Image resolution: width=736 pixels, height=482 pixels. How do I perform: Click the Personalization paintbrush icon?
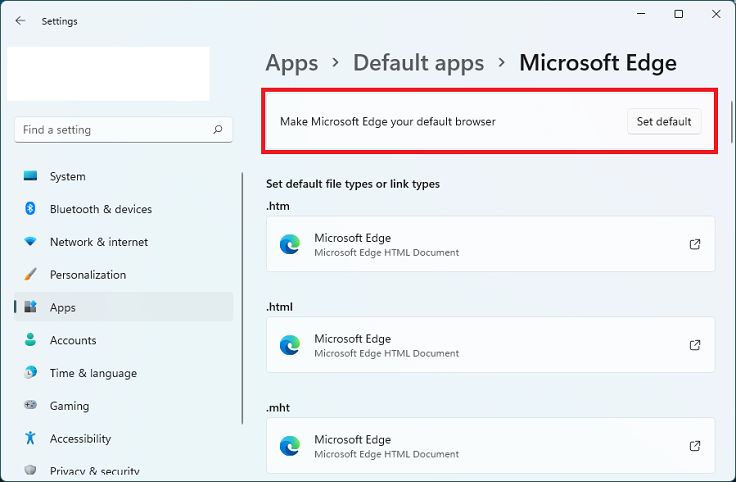pos(31,274)
